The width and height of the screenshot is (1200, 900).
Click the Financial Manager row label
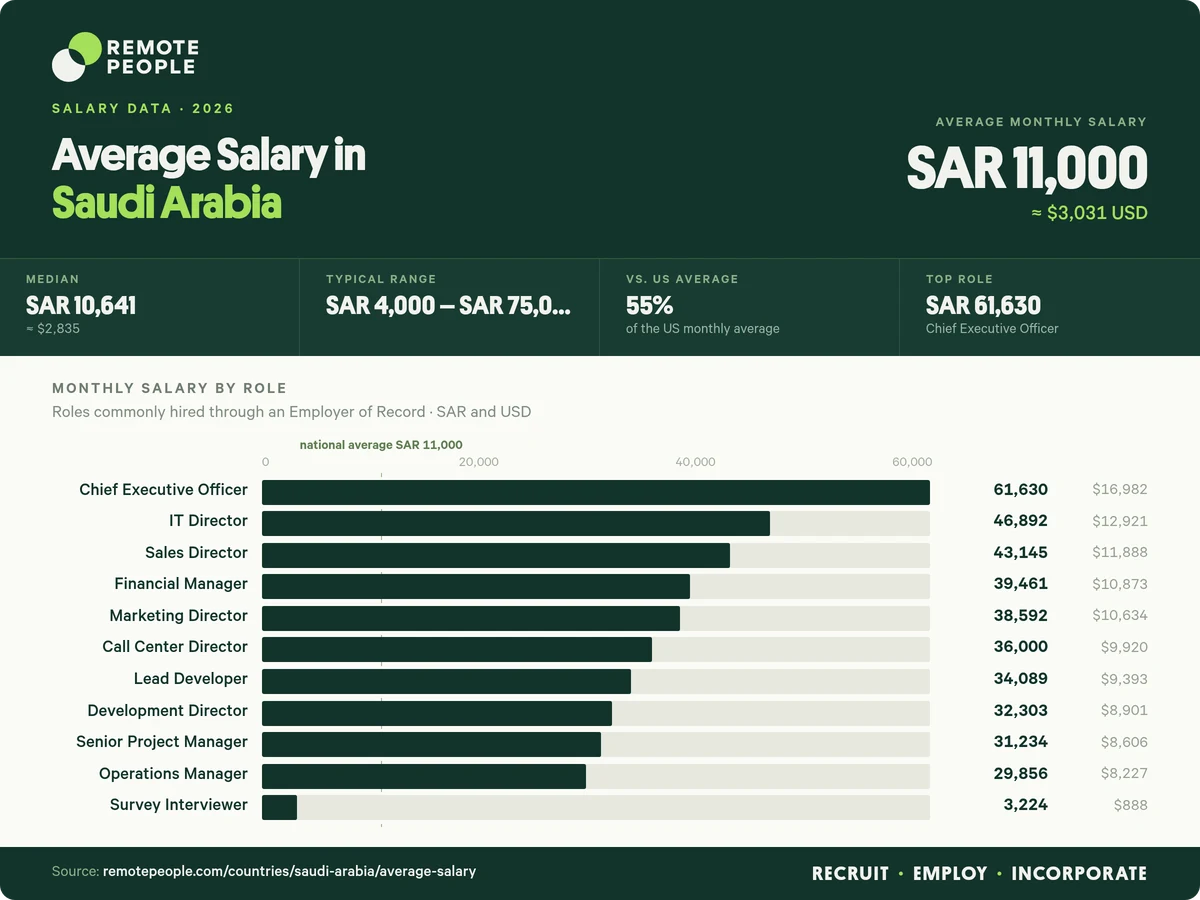181,583
